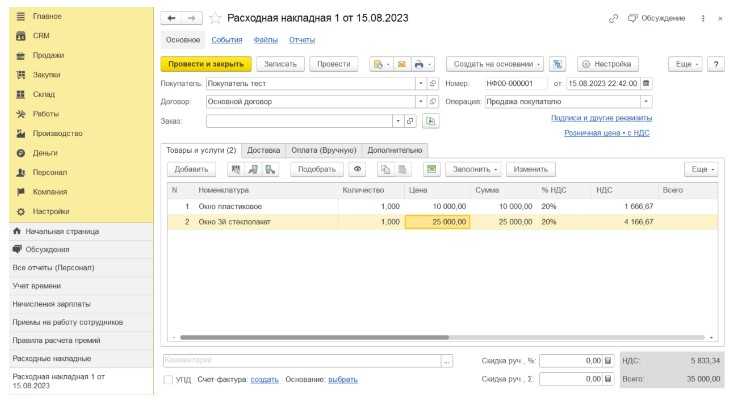Open the Заполнить dropdown in the table toolbar
This screenshot has height=411, width=749.
472,170
